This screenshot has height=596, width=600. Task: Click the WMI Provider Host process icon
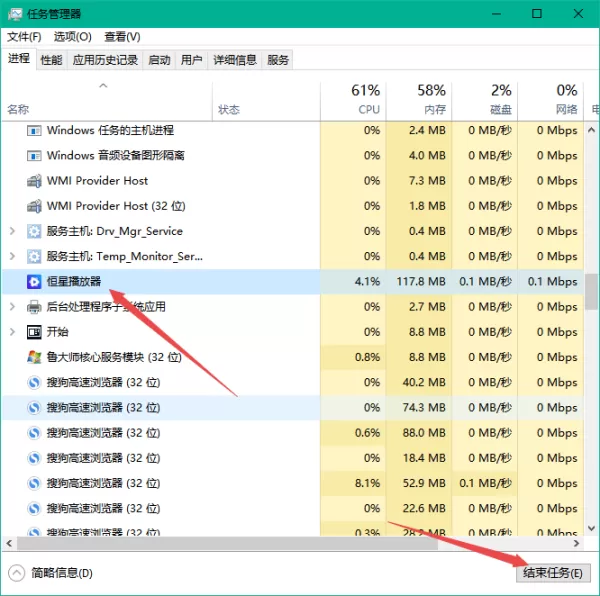[x=34, y=181]
